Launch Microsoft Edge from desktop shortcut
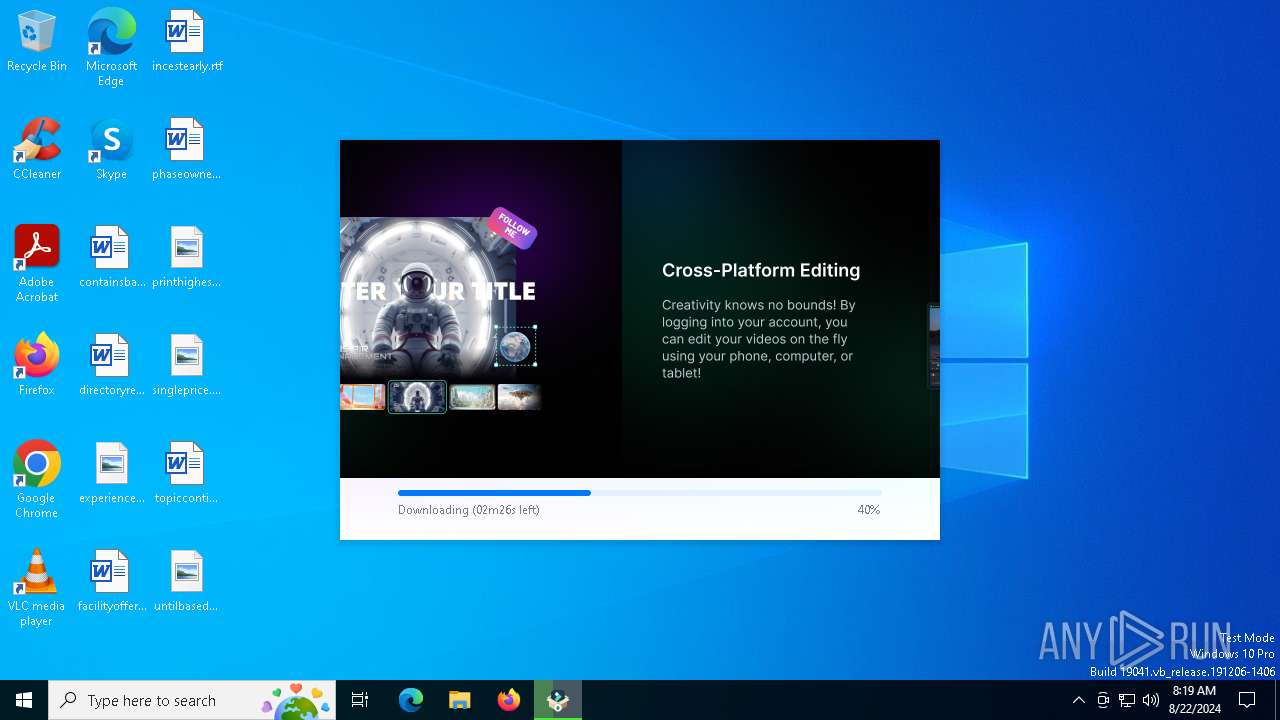 tap(111, 48)
